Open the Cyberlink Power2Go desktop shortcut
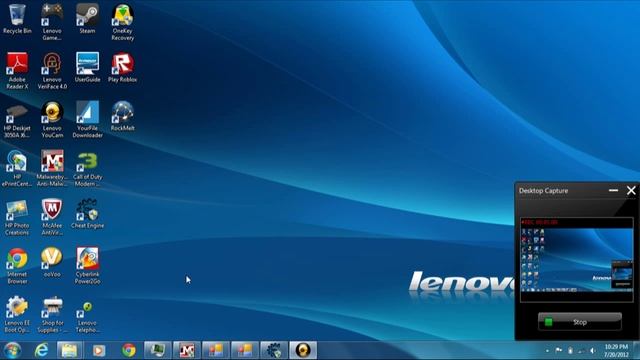640x360 pixels. tap(87, 265)
